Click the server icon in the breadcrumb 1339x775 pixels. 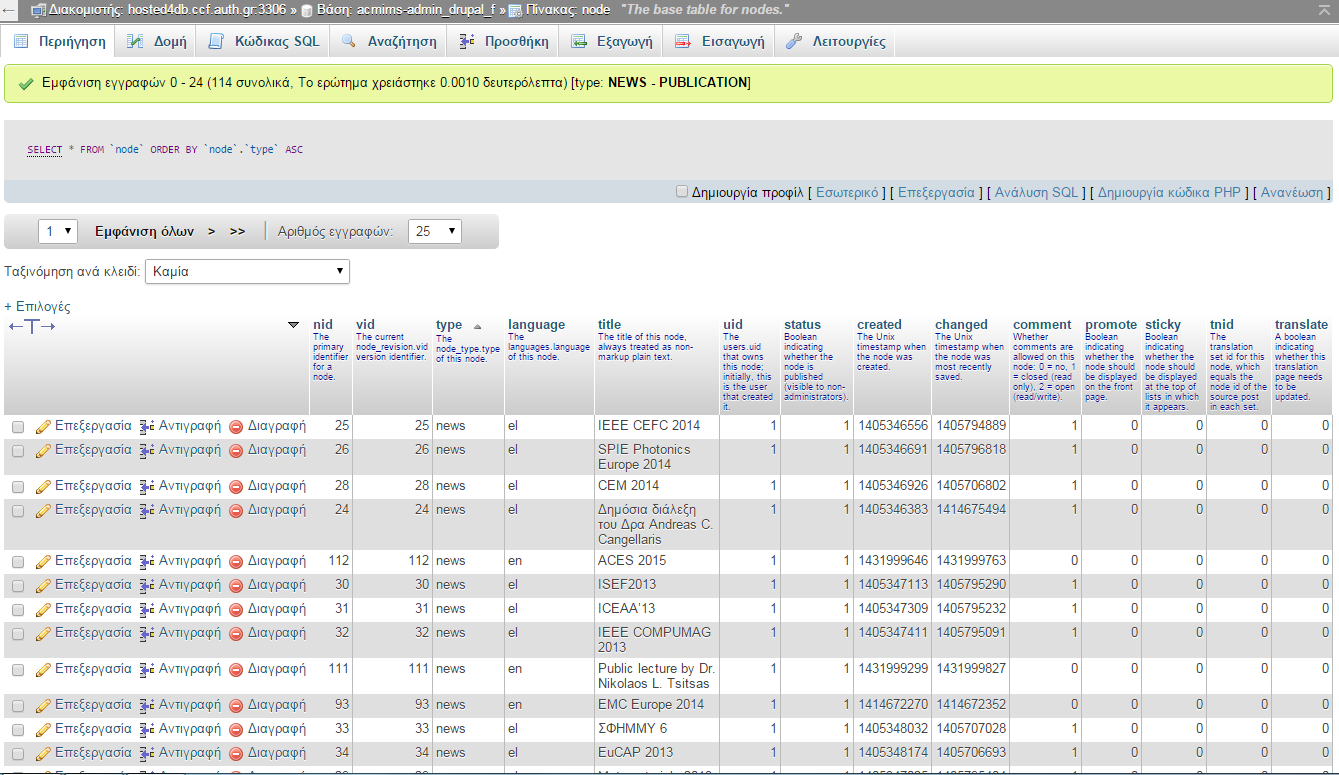(x=39, y=10)
